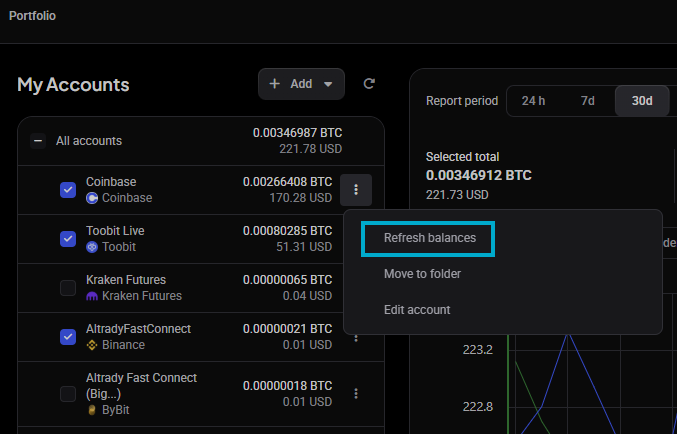Screen dimensions: 677x434
Task: Choose Edit account menu entry
Action: (417, 310)
